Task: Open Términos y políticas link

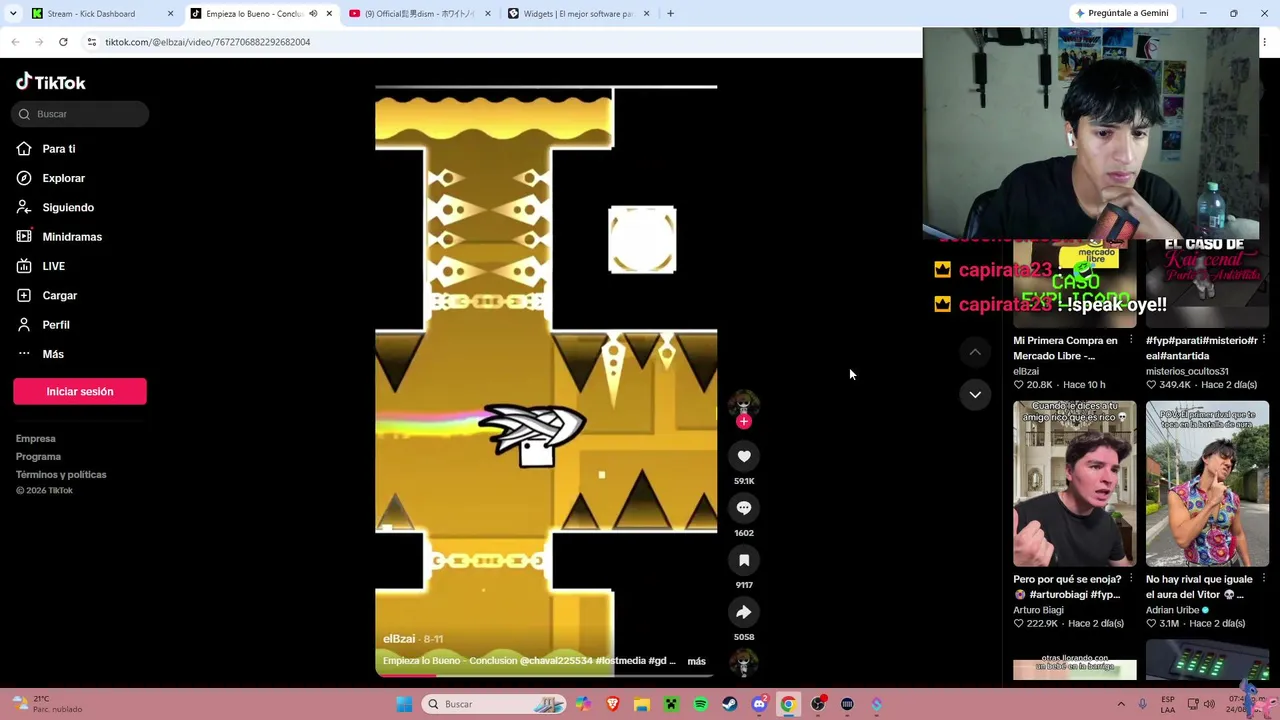Action: pos(61,474)
